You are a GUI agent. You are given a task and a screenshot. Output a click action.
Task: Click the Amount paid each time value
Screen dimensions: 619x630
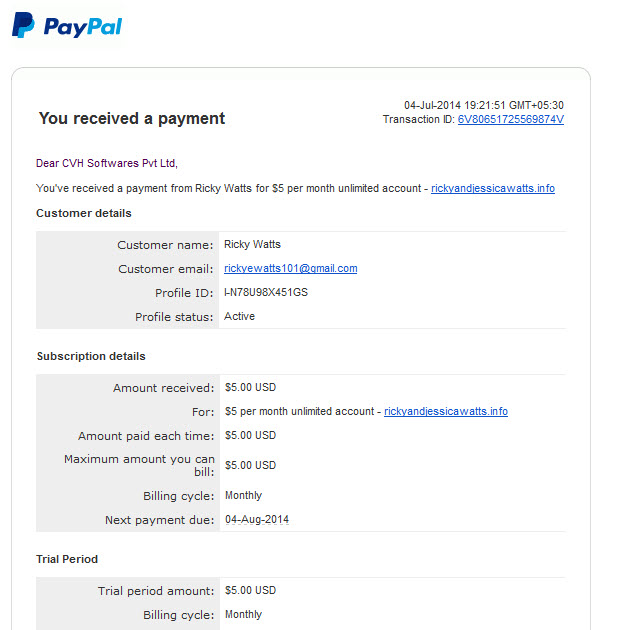250,435
